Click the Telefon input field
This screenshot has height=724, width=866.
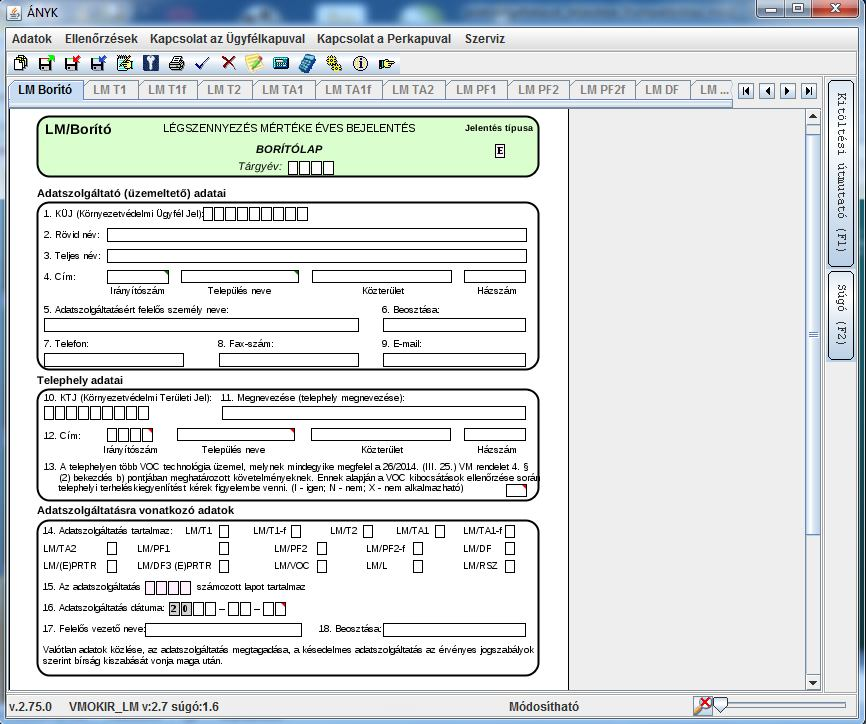[114, 360]
